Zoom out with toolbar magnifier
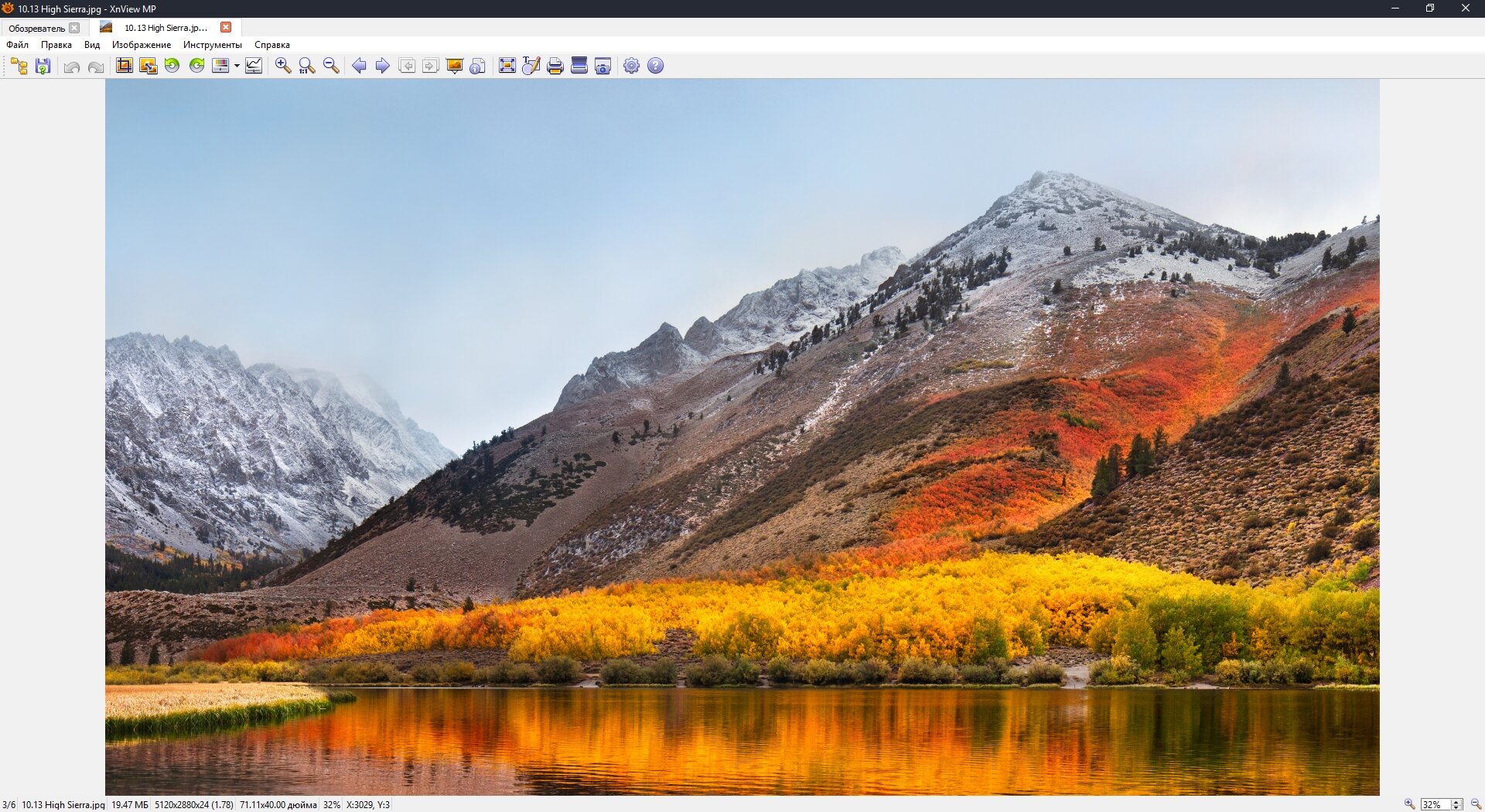Image resolution: width=1485 pixels, height=812 pixels. coord(331,66)
